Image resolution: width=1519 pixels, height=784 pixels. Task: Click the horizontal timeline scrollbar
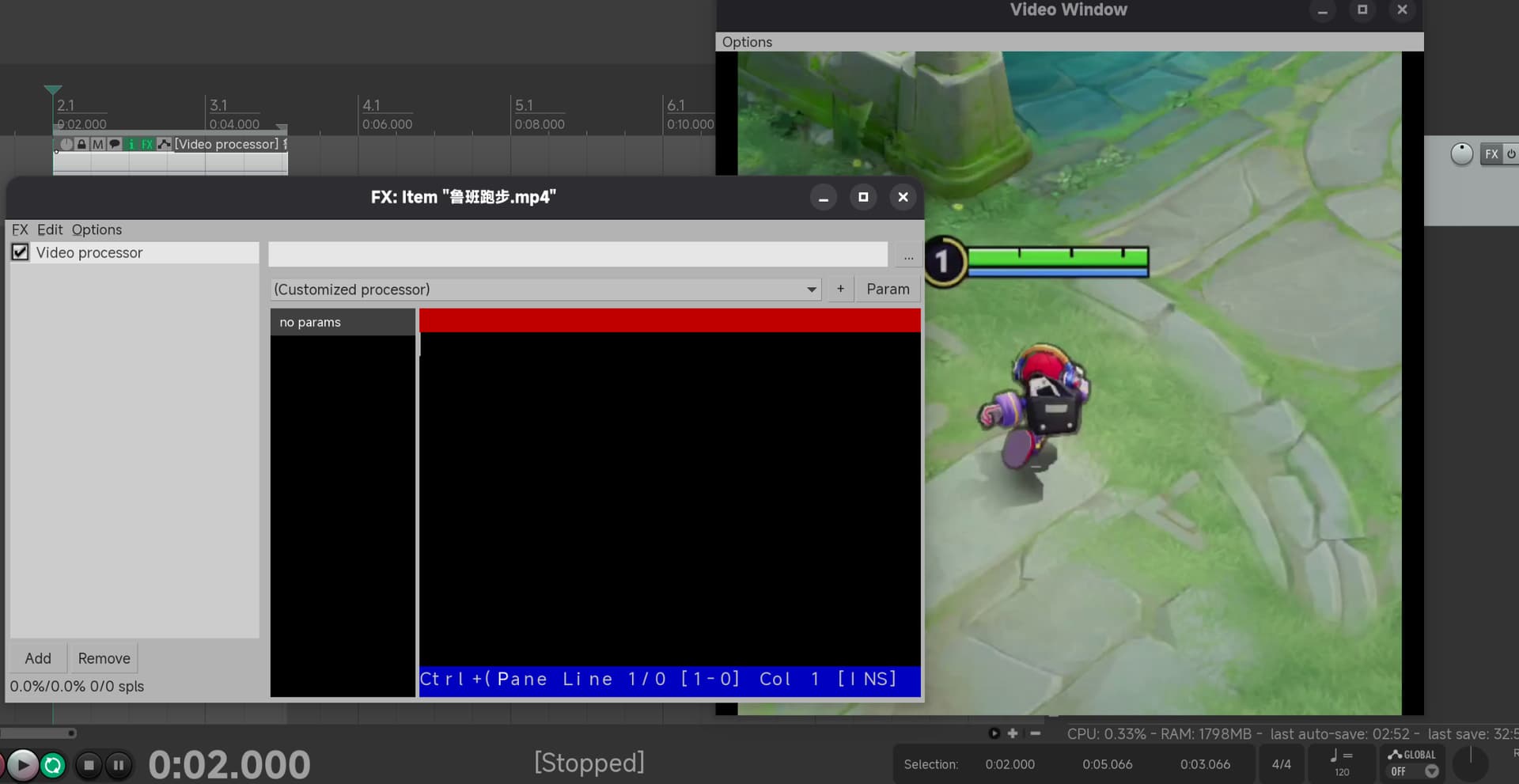coord(38,733)
